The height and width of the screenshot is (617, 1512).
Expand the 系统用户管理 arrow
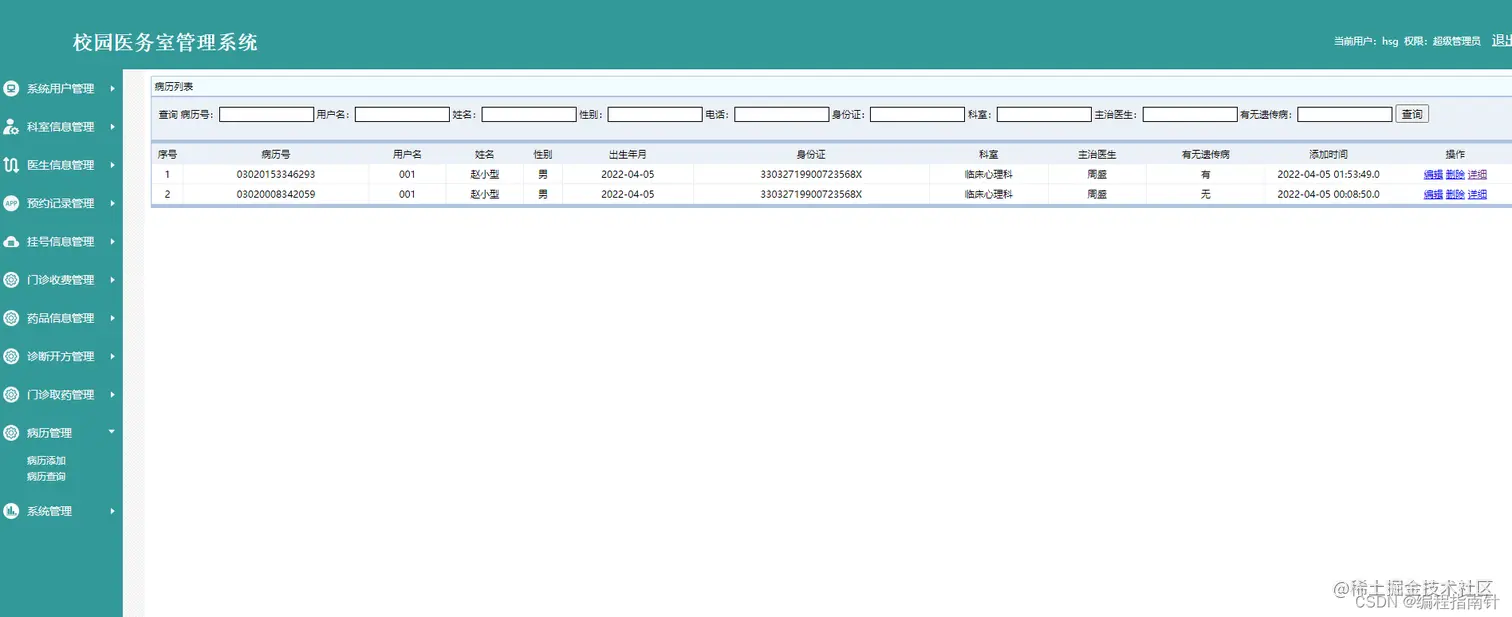[x=112, y=89]
